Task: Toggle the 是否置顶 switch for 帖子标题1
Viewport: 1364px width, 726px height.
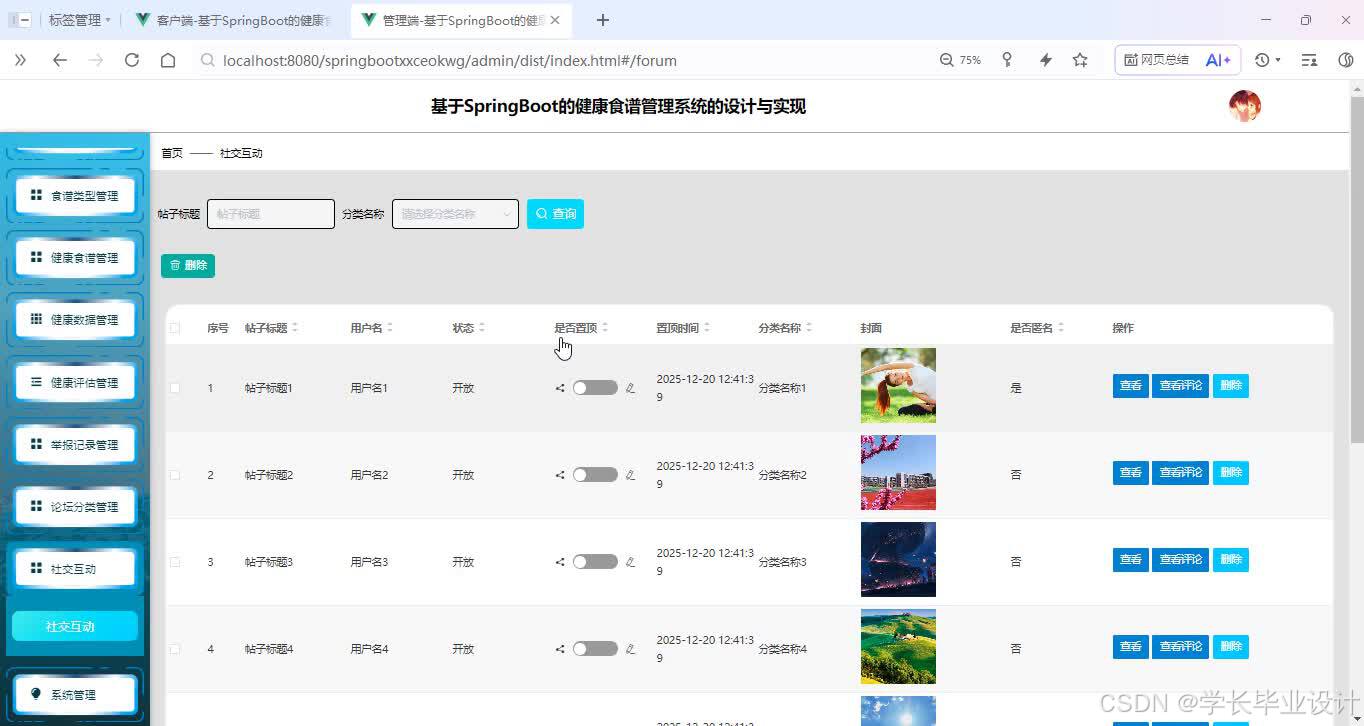Action: (x=595, y=388)
